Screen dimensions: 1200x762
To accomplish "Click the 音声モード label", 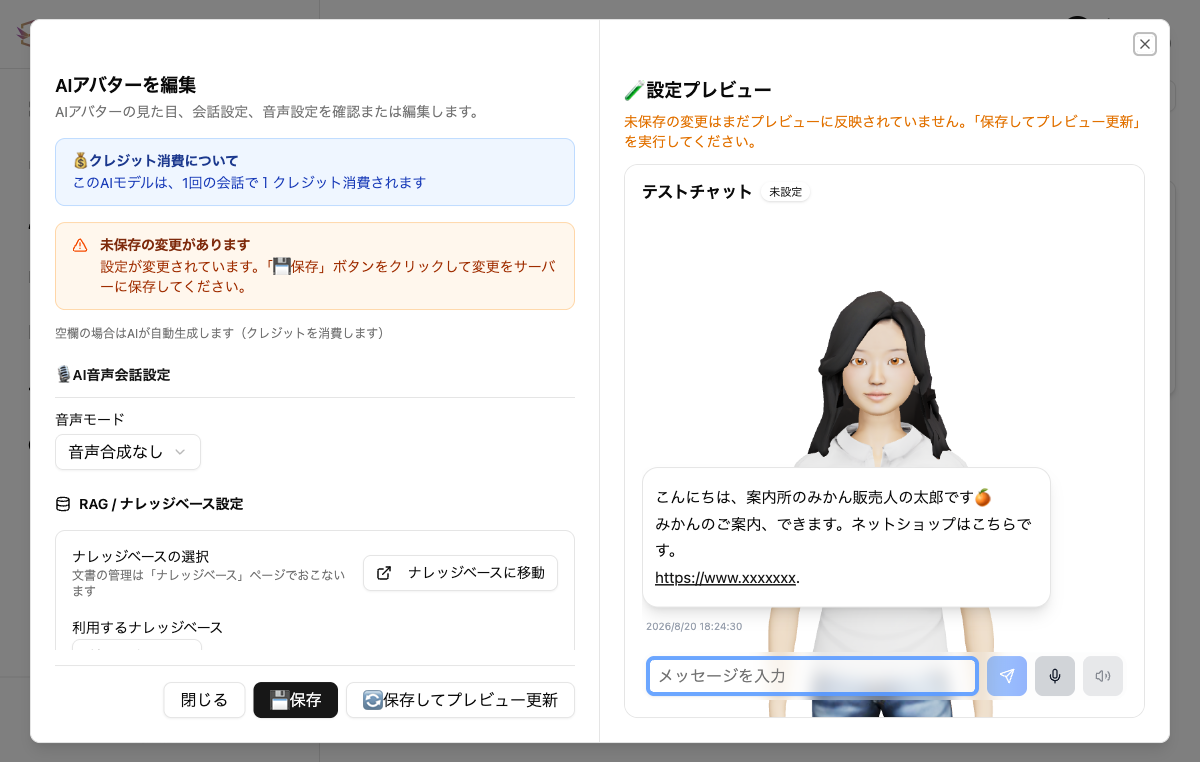I will [90, 420].
